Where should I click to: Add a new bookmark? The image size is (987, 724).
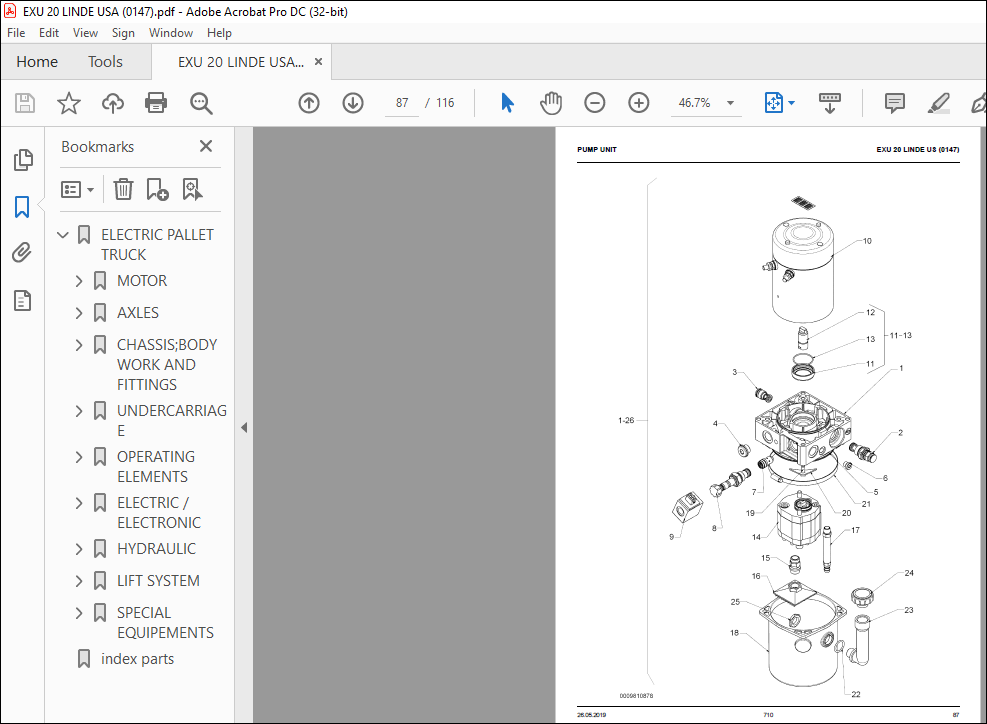[157, 189]
